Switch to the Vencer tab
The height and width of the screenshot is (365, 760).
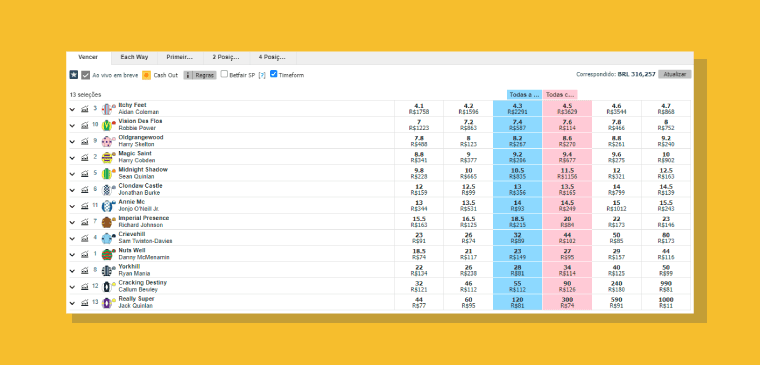coord(89,58)
